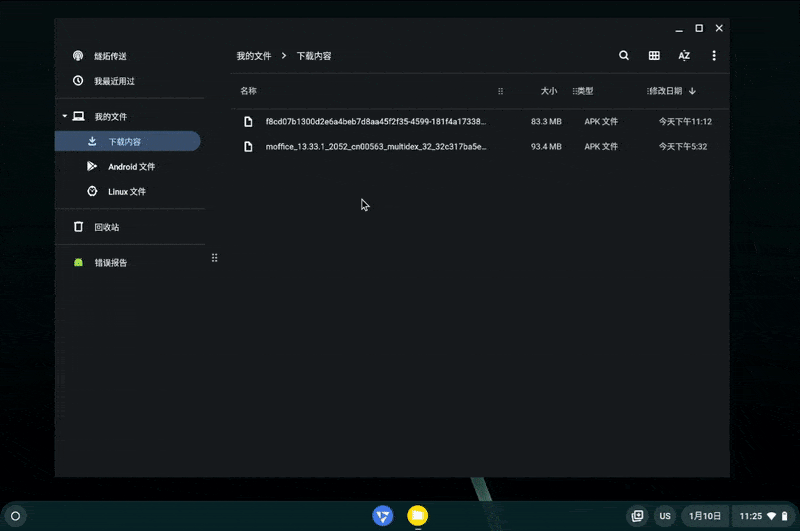Minimize the Files window
This screenshot has height=531, width=800.
pos(679,29)
